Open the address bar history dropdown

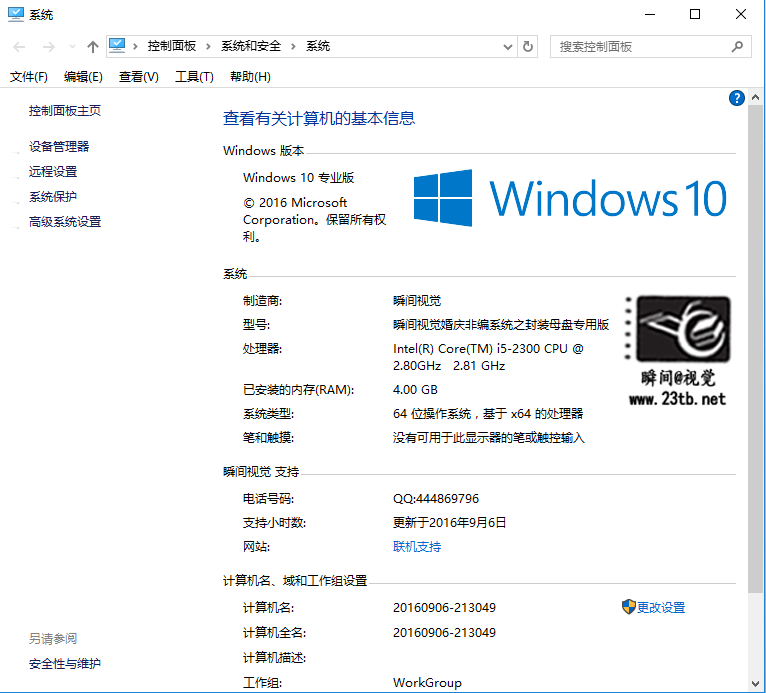(x=508, y=47)
